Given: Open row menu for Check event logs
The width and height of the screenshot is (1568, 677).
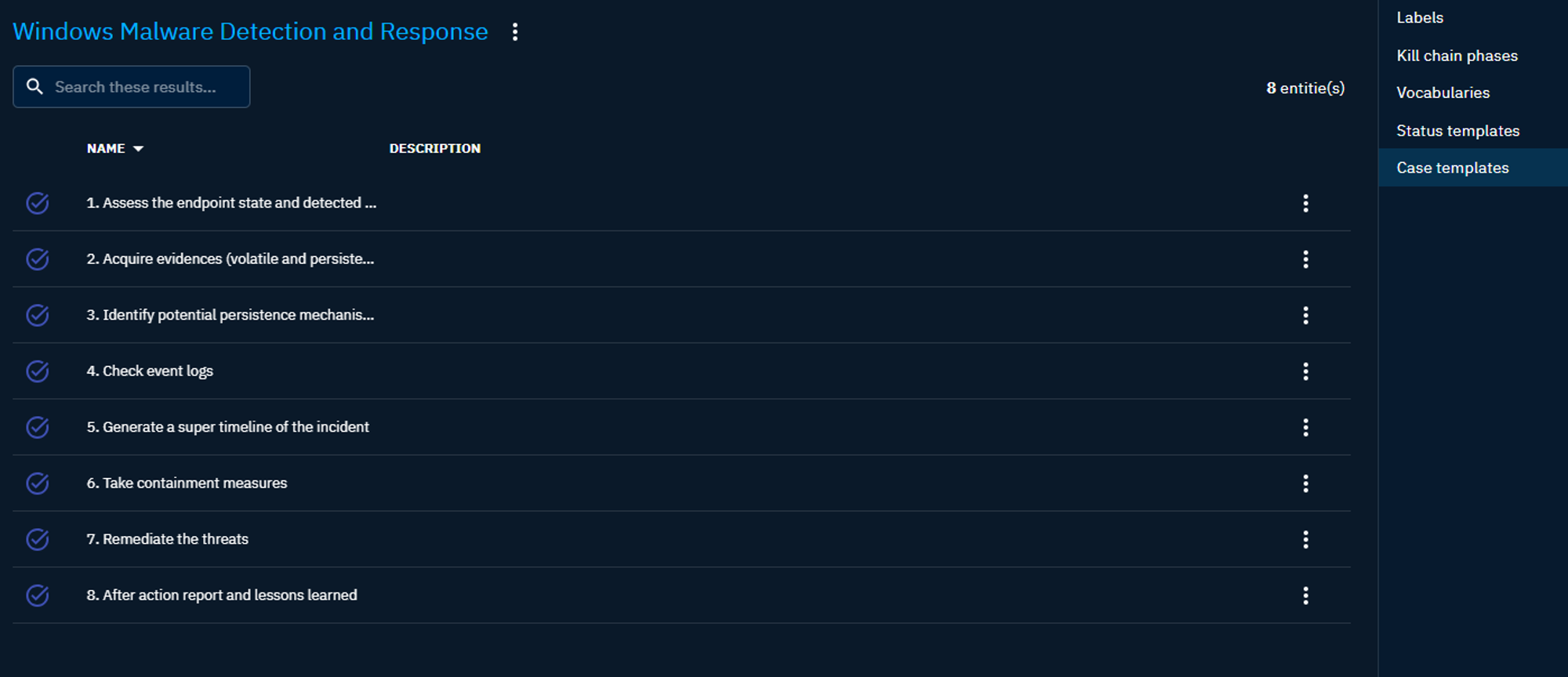Looking at the screenshot, I should (1305, 371).
